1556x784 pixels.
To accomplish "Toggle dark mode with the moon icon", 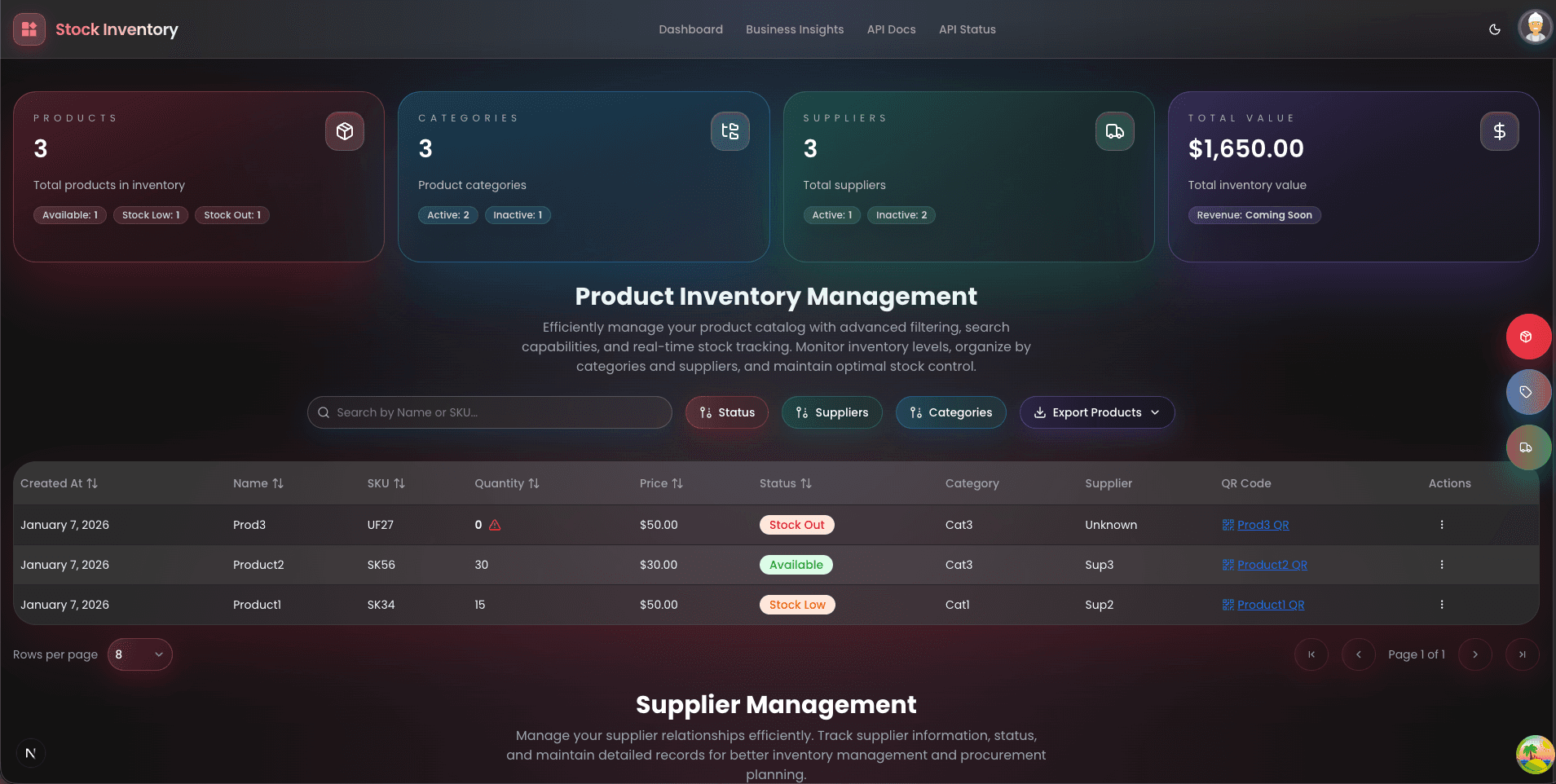I will (x=1494, y=29).
